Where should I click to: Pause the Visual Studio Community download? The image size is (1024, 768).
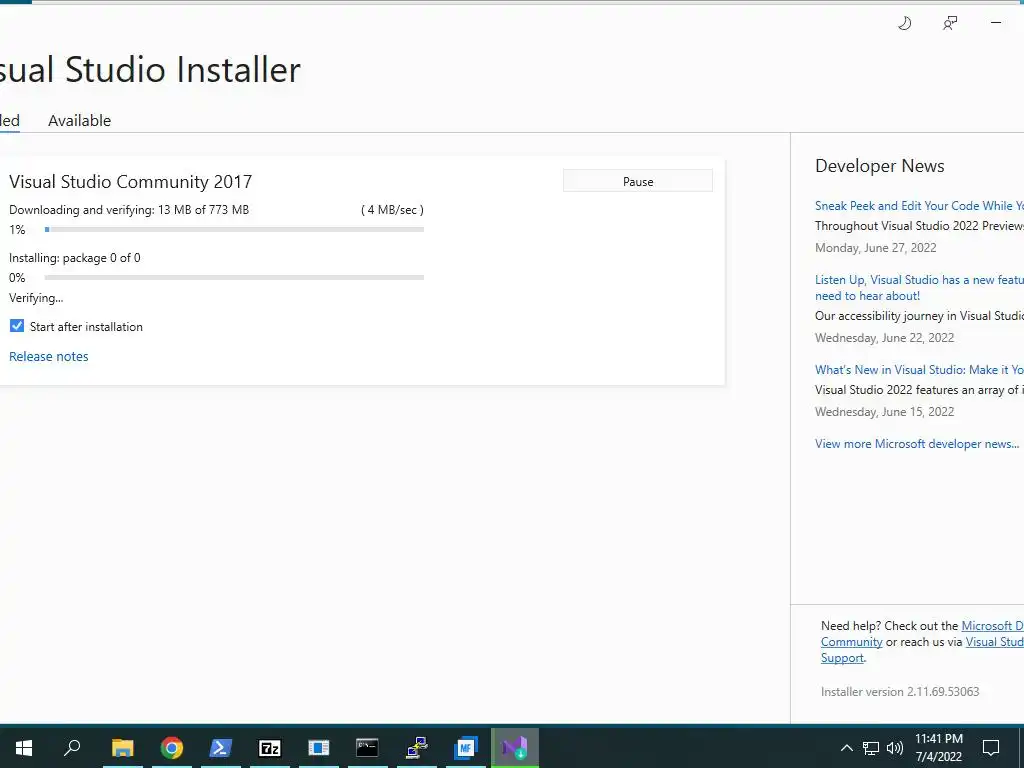coord(637,181)
